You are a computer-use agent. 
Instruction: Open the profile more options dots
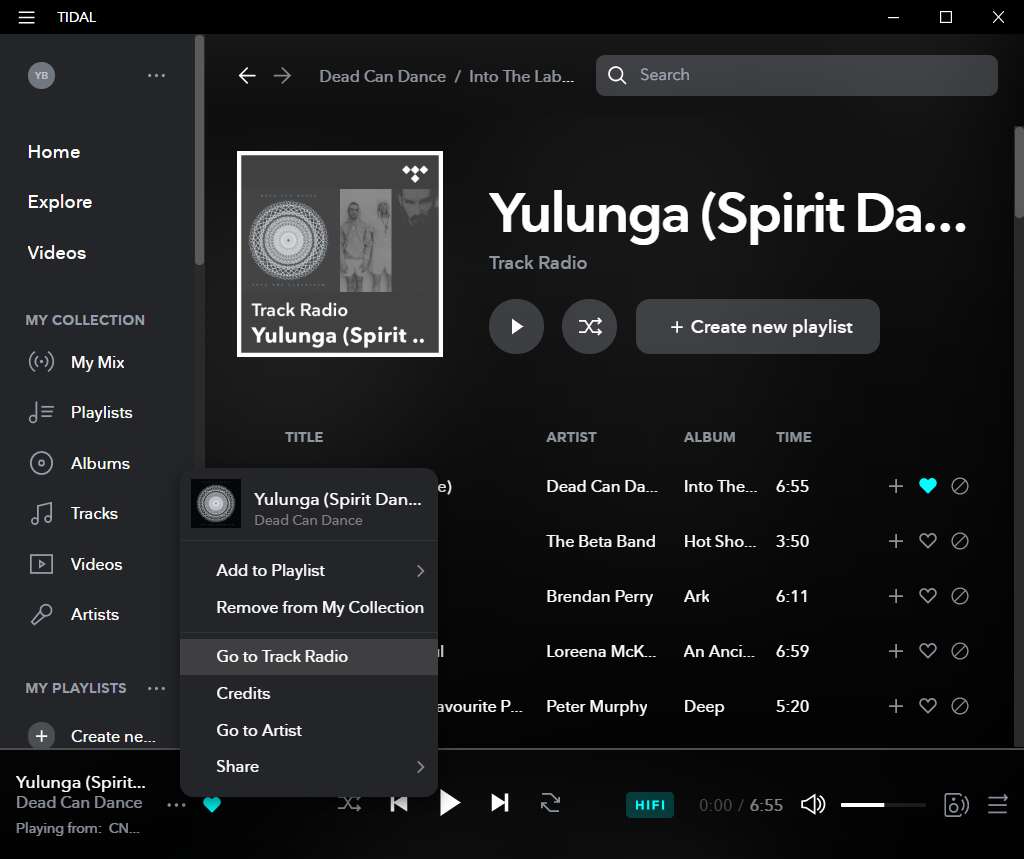tap(156, 76)
